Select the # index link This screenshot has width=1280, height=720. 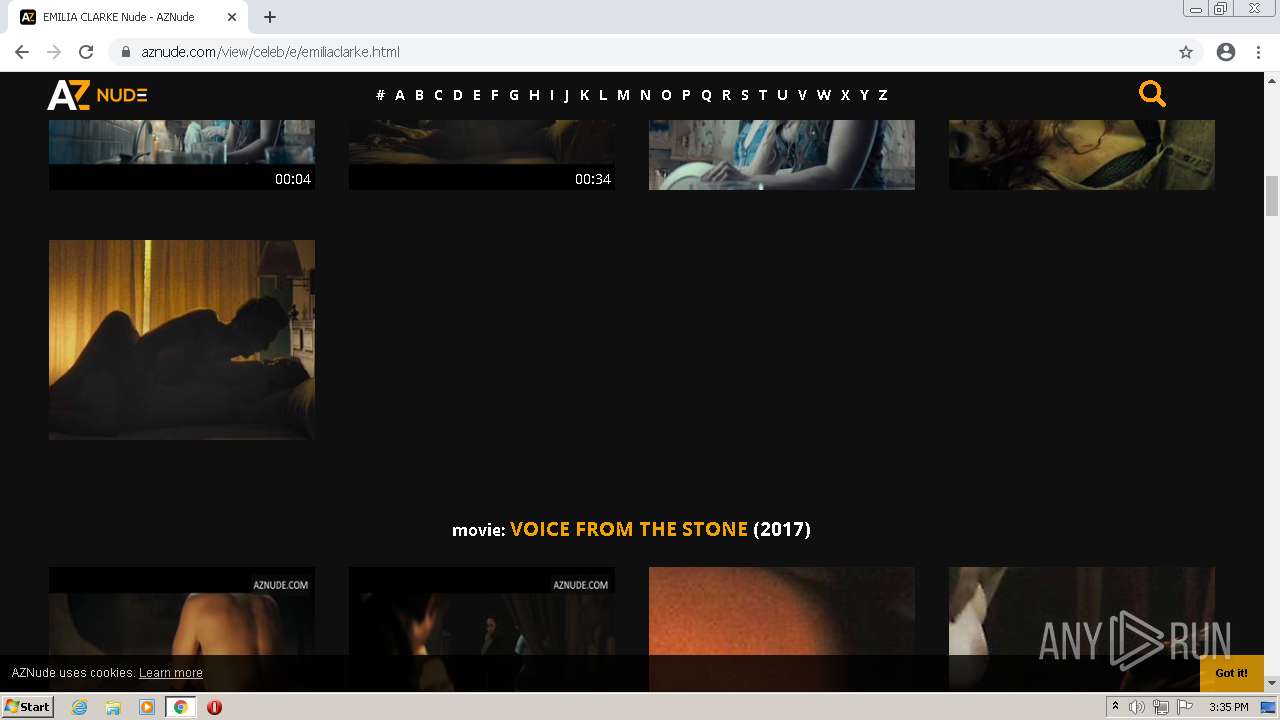pyautogui.click(x=380, y=95)
